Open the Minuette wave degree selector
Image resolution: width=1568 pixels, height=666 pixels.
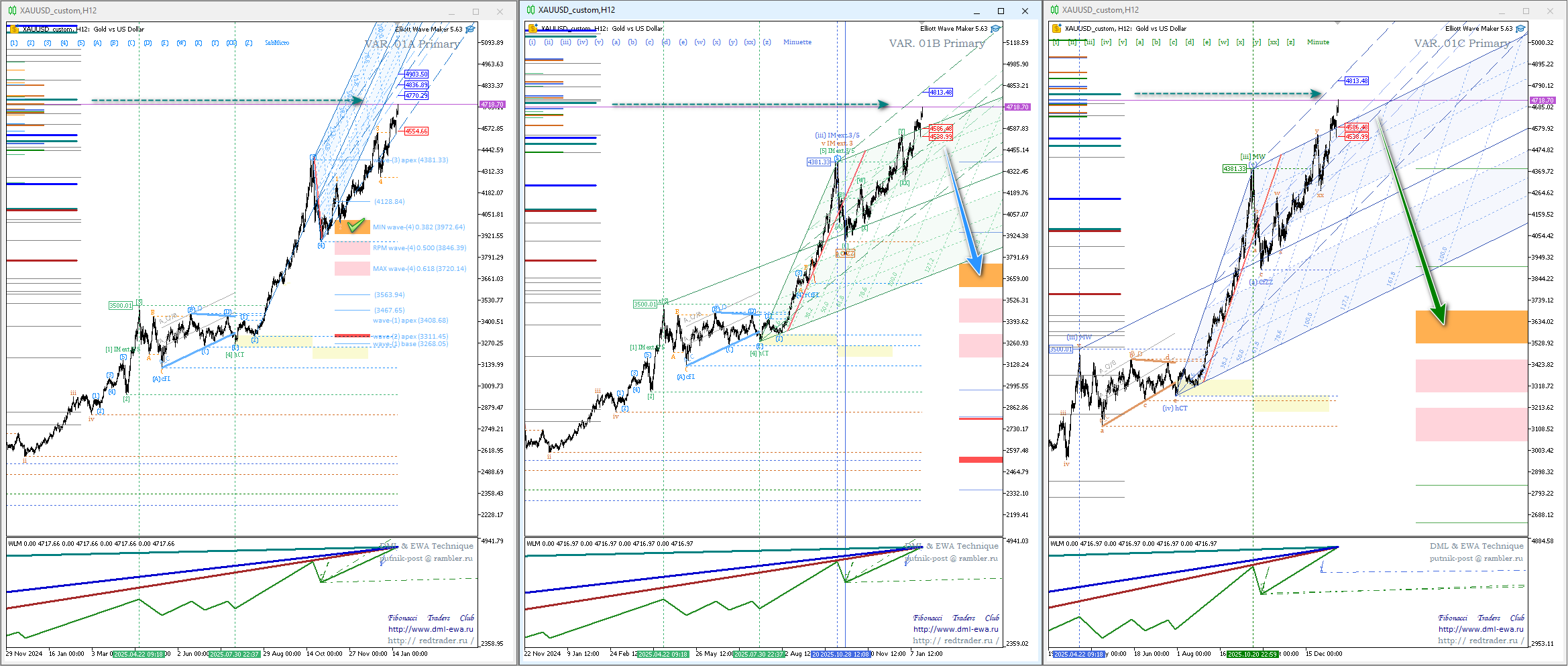pyautogui.click(x=797, y=42)
